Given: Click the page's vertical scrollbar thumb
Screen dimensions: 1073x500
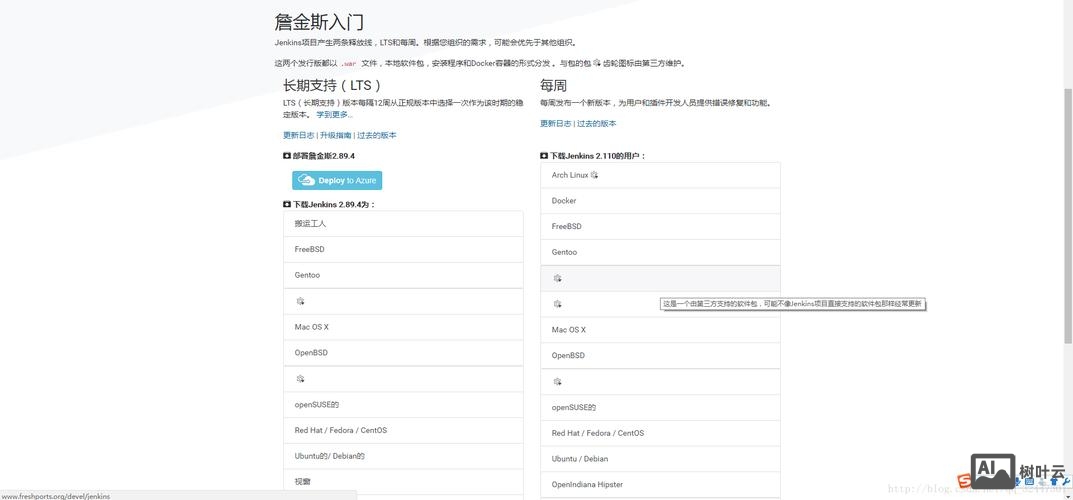Looking at the screenshot, I should [1068, 216].
